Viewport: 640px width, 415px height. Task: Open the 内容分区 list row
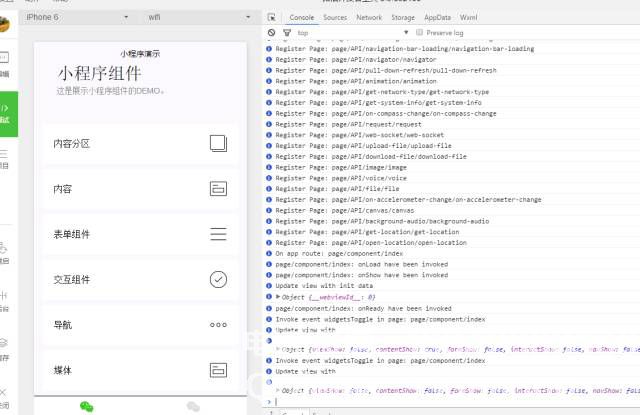coord(140,144)
